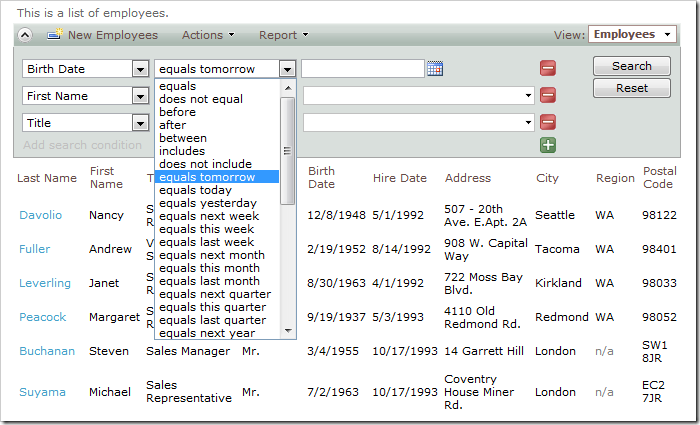This screenshot has height=425, width=700.
Task: Click the Reset button
Action: [x=632, y=88]
